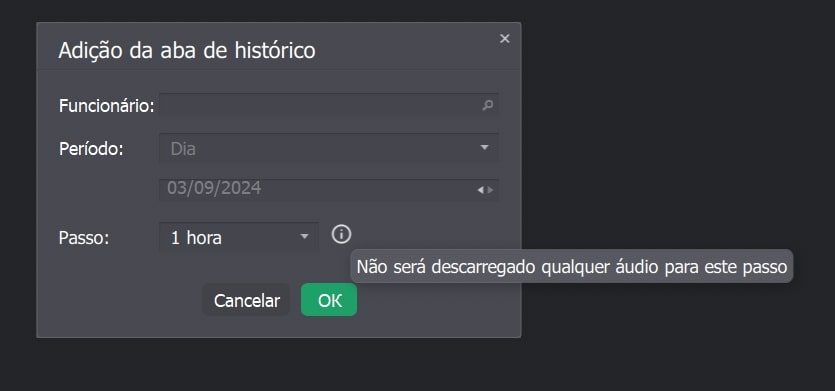Image resolution: width=835 pixels, height=391 pixels.
Task: Click the tooltip about áudio não descarregado
Action: 572,266
